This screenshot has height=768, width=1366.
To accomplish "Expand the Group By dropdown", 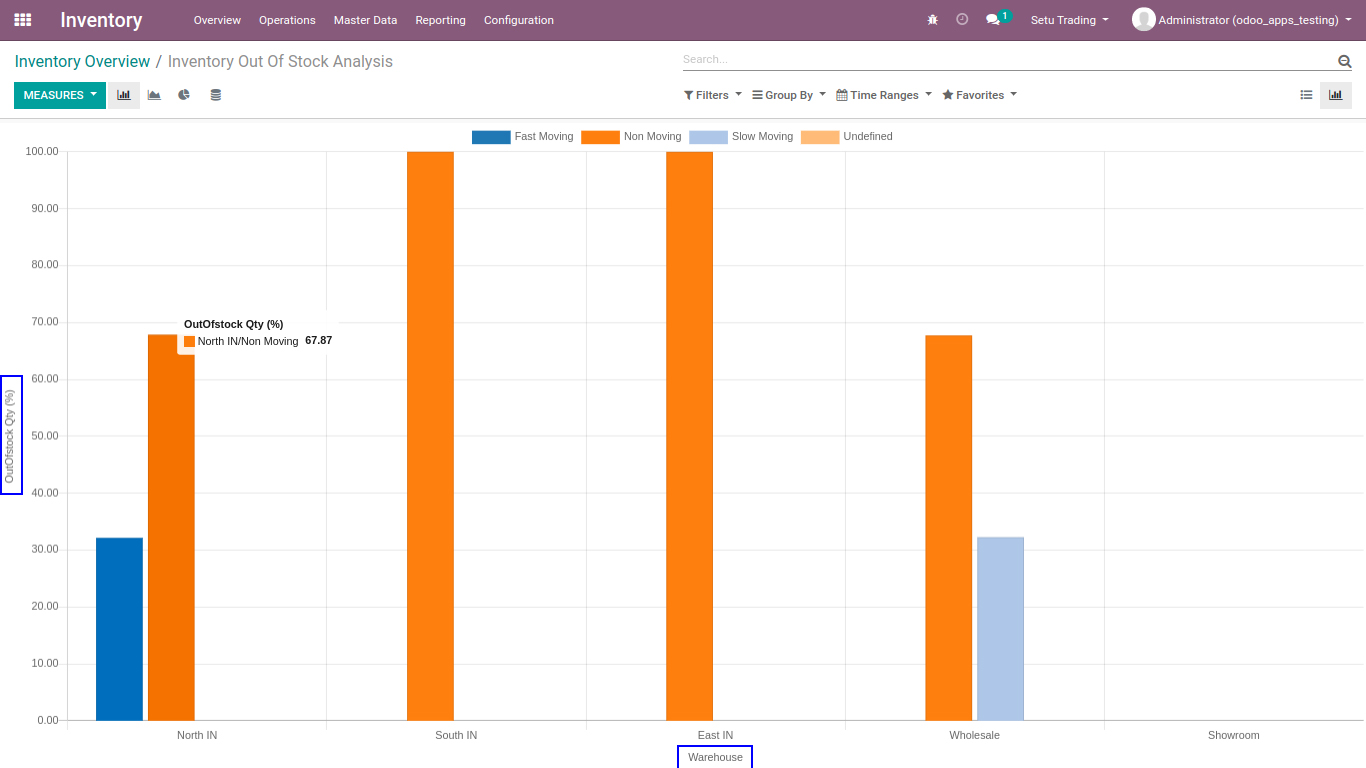I will 789,95.
